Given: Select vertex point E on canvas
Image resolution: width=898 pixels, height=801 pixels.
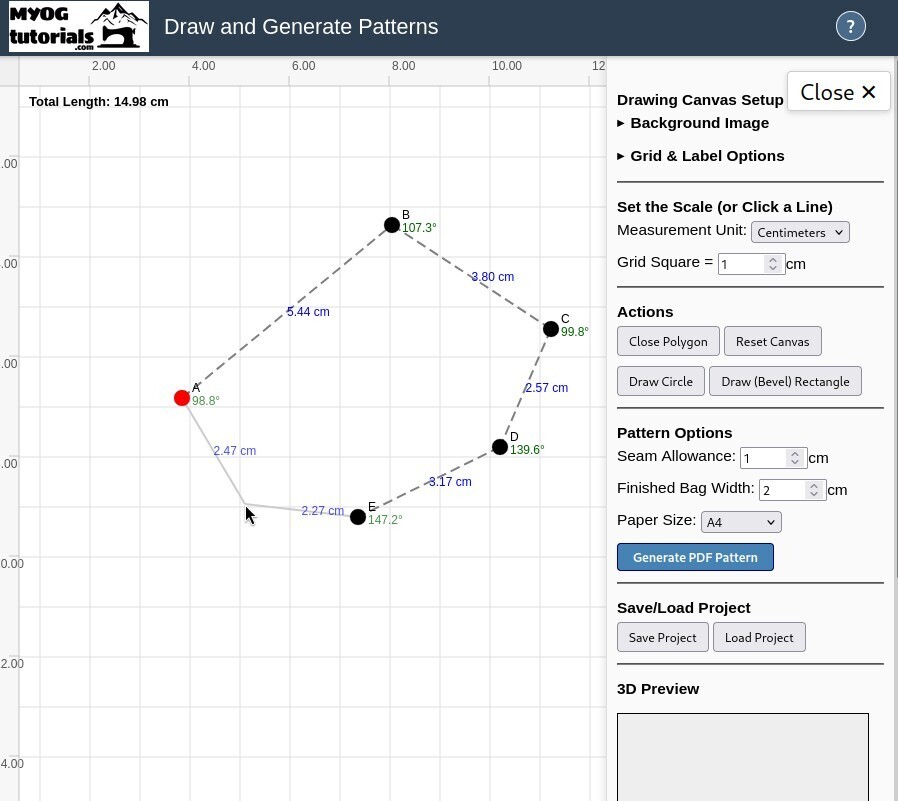Looking at the screenshot, I should (358, 517).
